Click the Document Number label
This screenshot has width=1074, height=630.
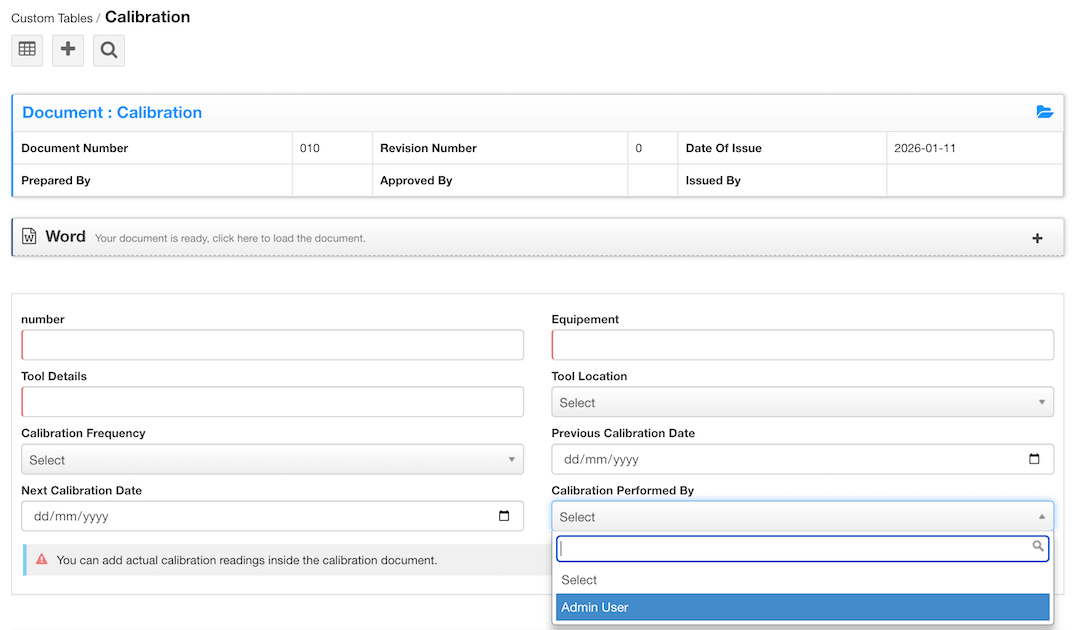pos(75,148)
